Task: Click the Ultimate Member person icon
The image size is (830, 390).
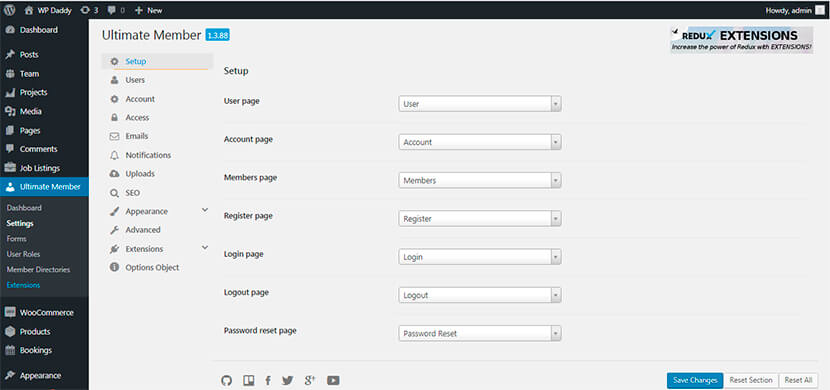Action: [x=10, y=187]
